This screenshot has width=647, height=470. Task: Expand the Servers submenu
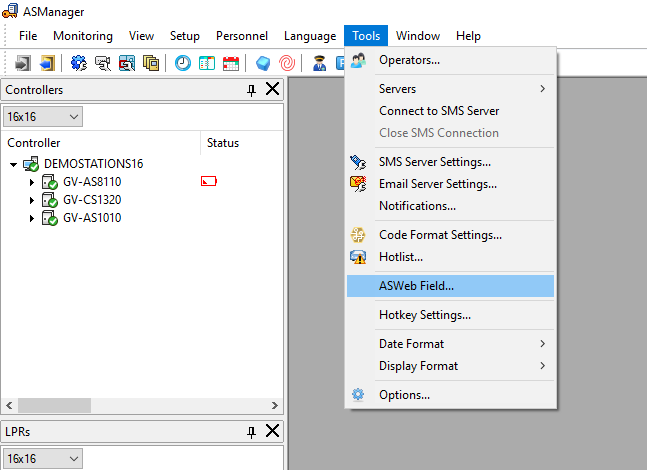pyautogui.click(x=450, y=89)
